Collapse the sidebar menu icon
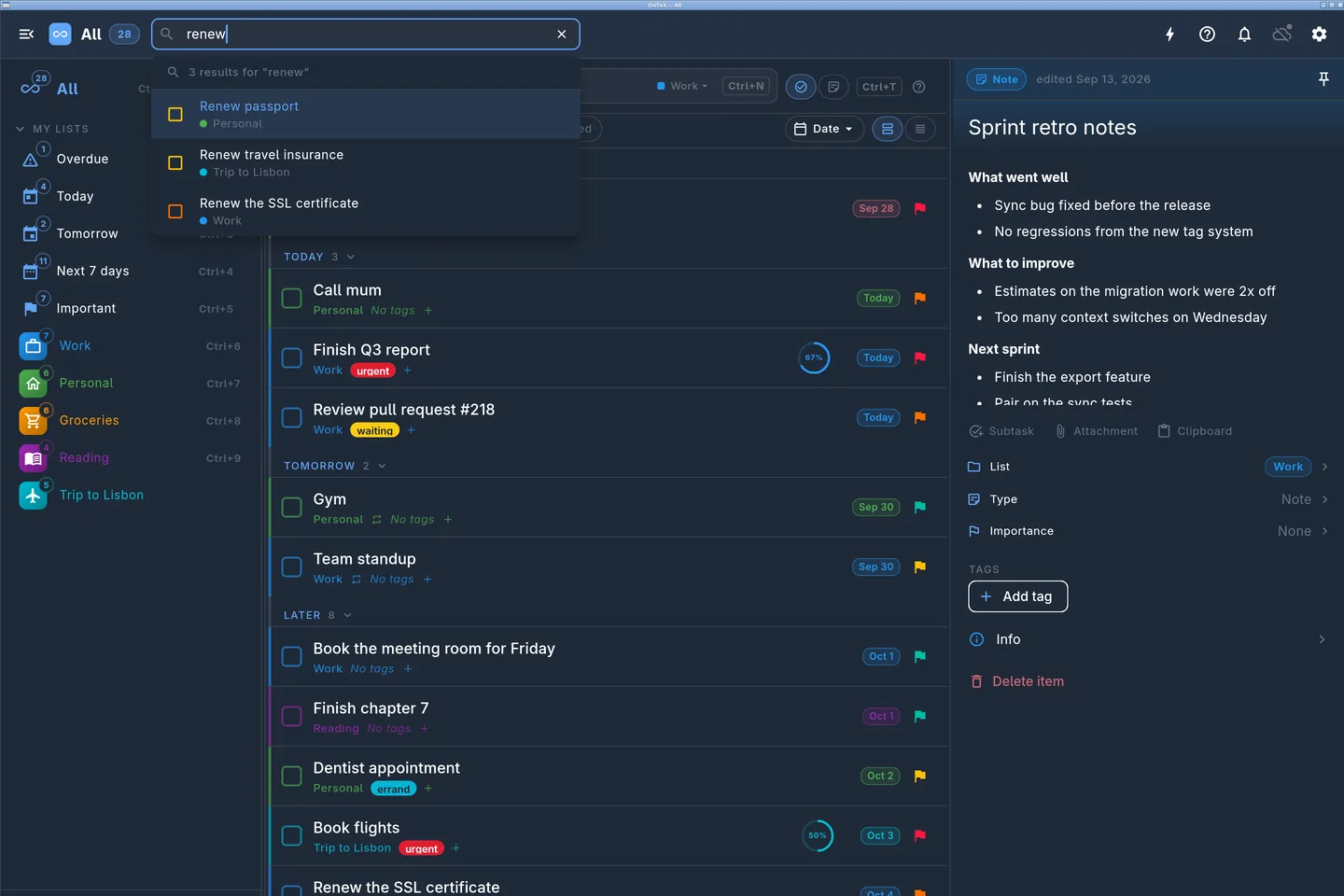Image resolution: width=1344 pixels, height=896 pixels. [26, 35]
